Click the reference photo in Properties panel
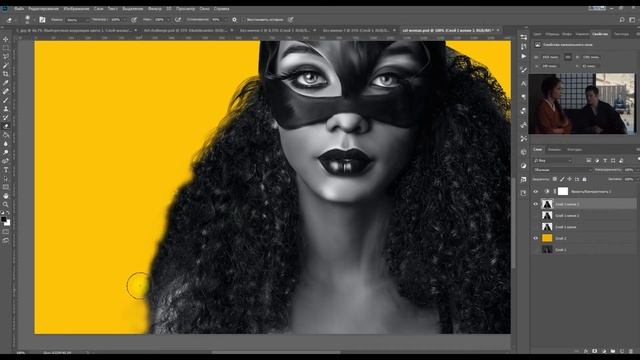 click(582, 104)
